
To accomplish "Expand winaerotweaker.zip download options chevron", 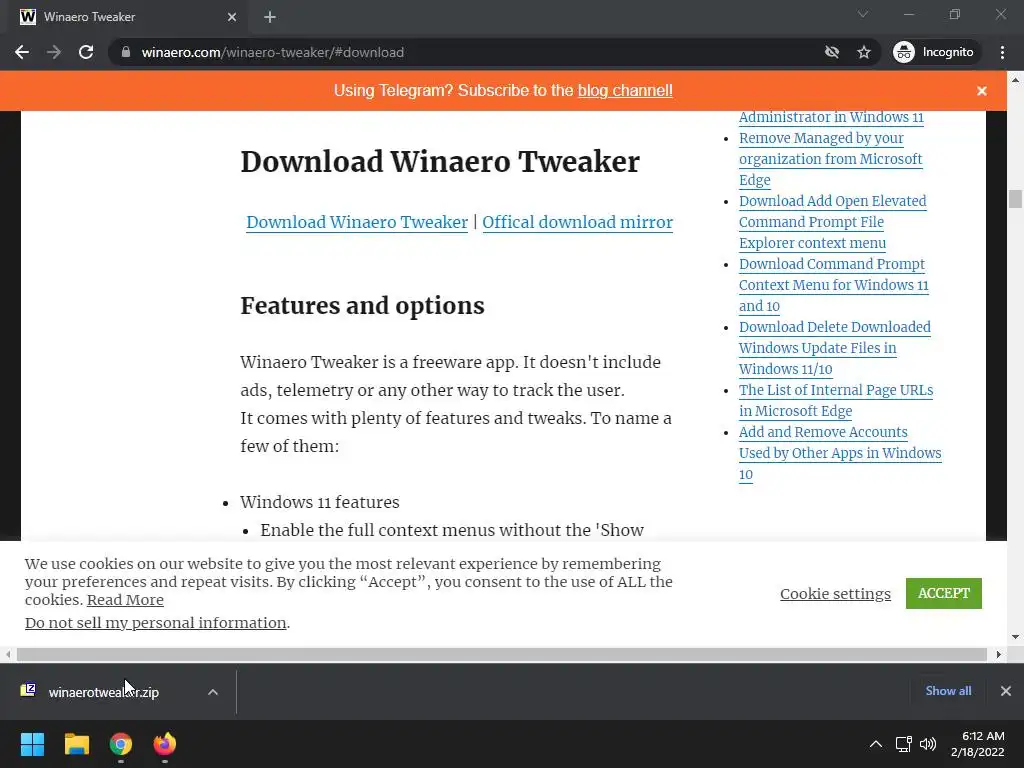I will pos(213,692).
